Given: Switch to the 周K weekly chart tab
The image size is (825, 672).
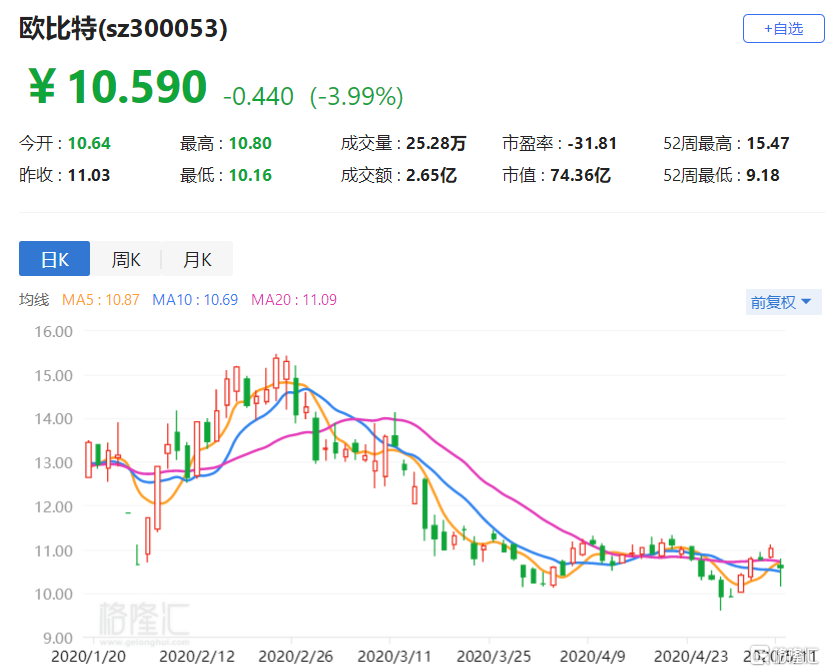Looking at the screenshot, I should (126, 259).
